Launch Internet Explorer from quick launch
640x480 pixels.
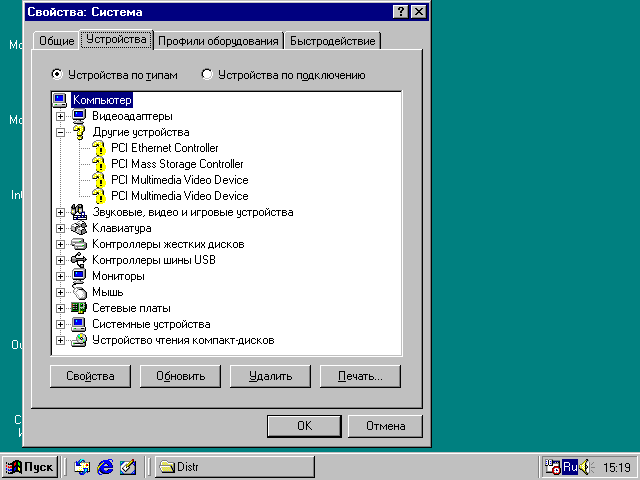(105, 467)
